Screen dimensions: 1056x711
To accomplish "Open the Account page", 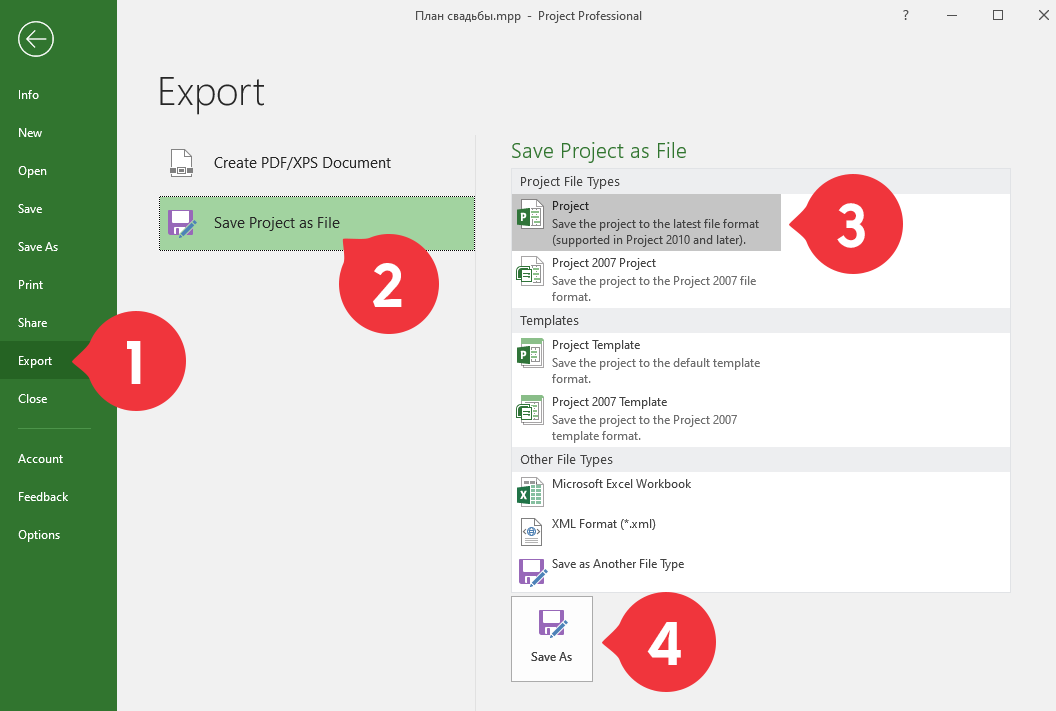I will pos(59,459).
